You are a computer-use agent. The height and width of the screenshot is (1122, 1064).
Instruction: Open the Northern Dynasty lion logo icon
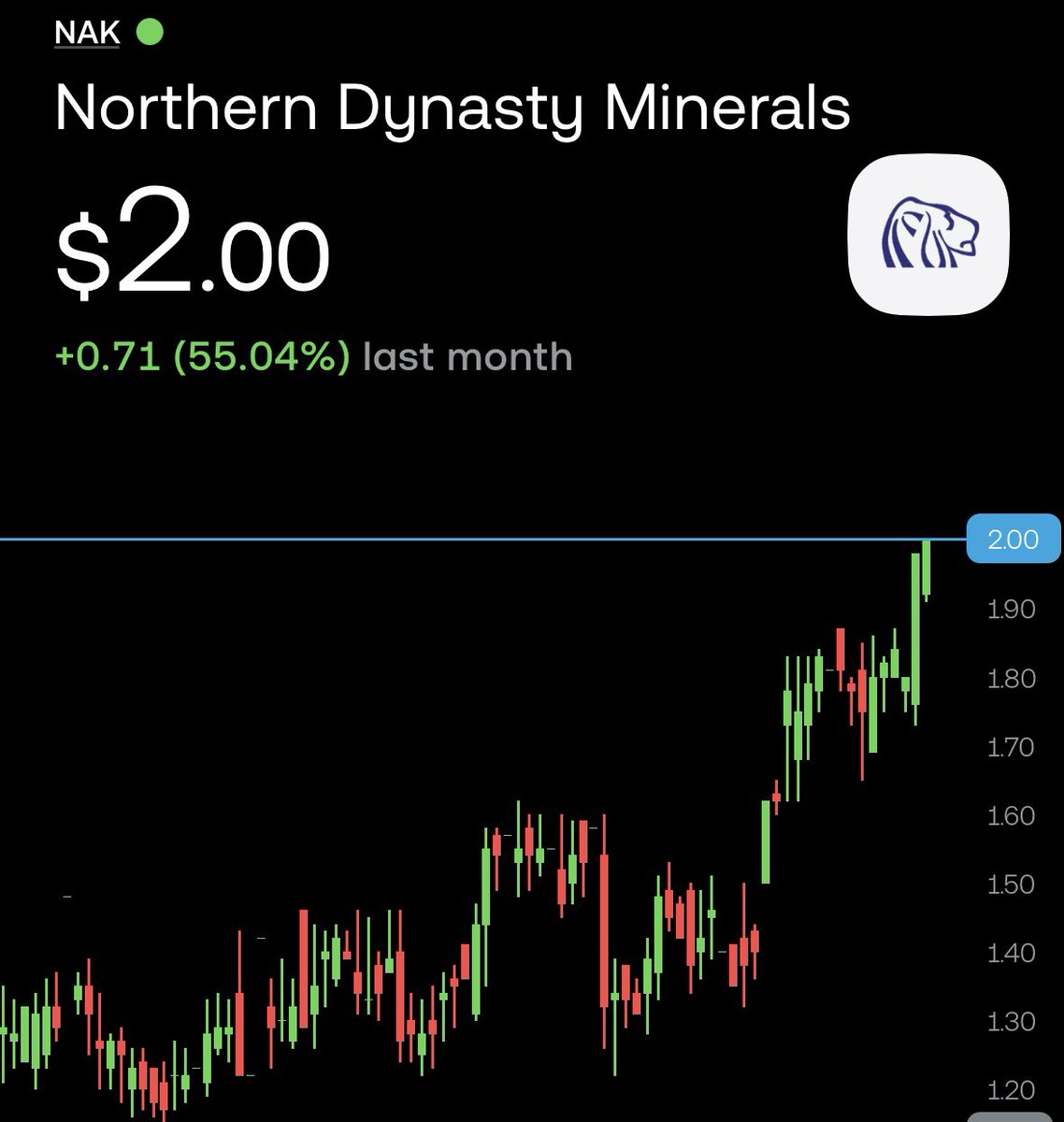929,236
